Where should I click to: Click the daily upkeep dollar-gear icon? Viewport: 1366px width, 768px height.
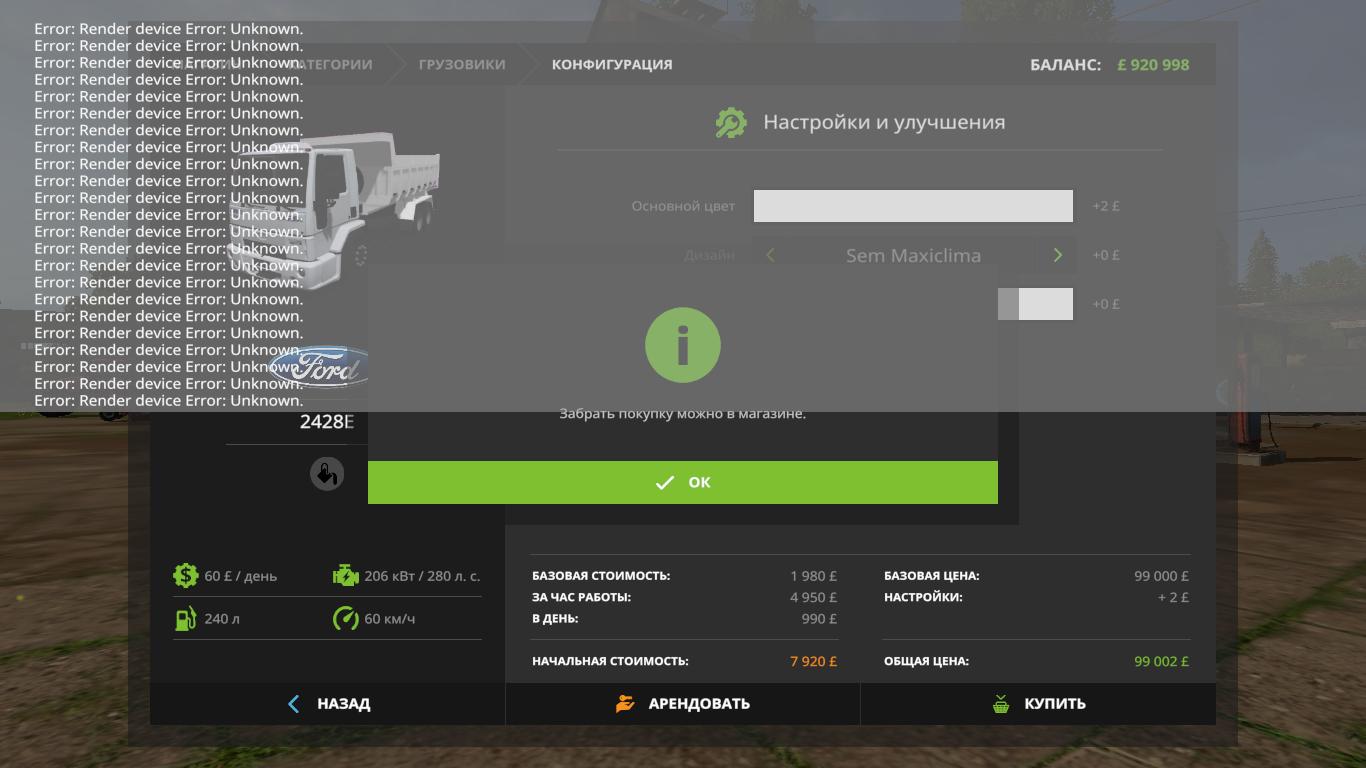click(185, 576)
